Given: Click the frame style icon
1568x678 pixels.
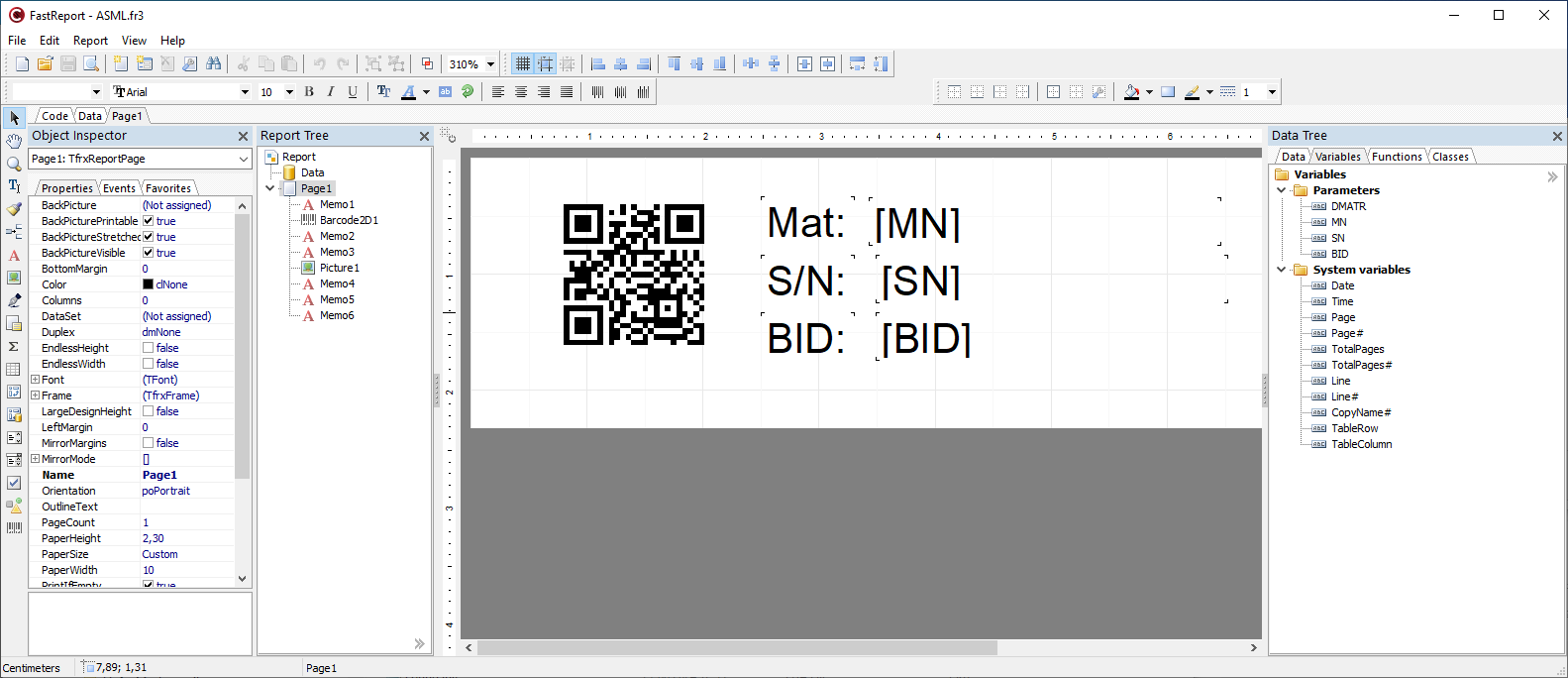Looking at the screenshot, I should [x=1228, y=92].
